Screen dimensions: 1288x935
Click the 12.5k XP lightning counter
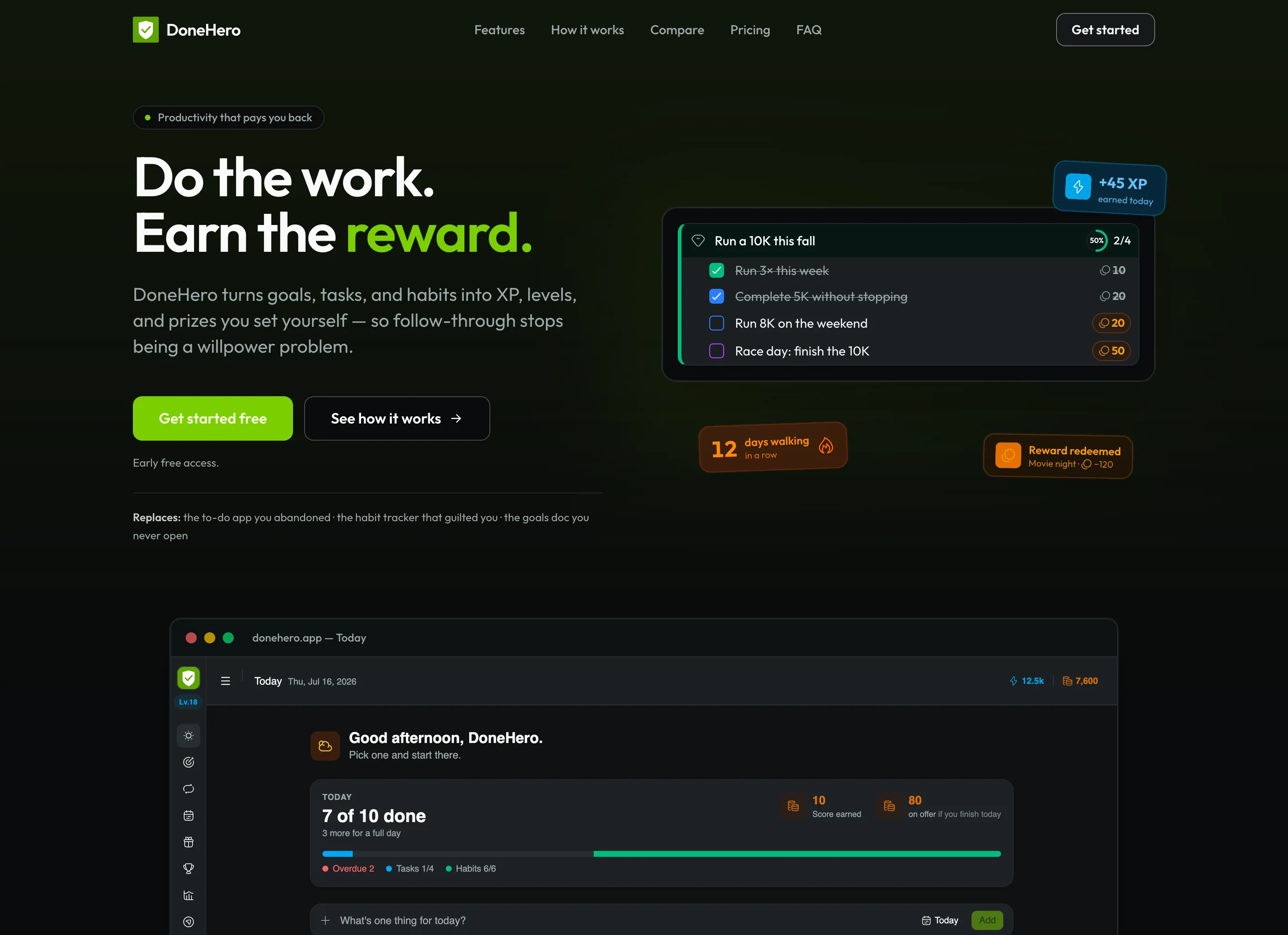(x=1026, y=681)
